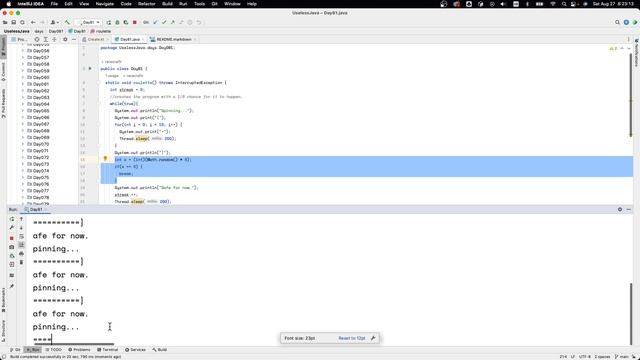Image resolution: width=640 pixels, height=360 pixels.
Task: Click Reset to 12pt link
Action: tap(351, 338)
